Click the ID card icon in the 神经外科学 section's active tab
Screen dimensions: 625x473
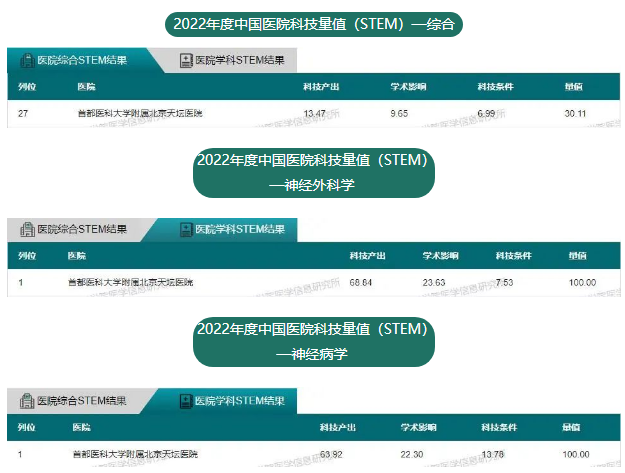coord(186,230)
